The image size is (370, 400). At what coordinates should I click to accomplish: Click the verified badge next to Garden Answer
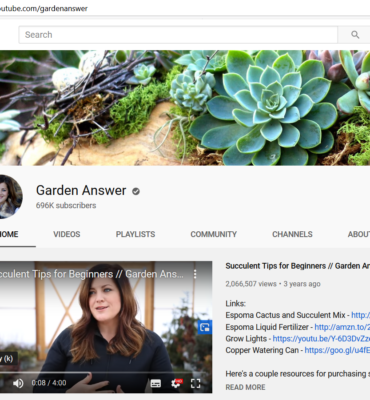coord(136,191)
